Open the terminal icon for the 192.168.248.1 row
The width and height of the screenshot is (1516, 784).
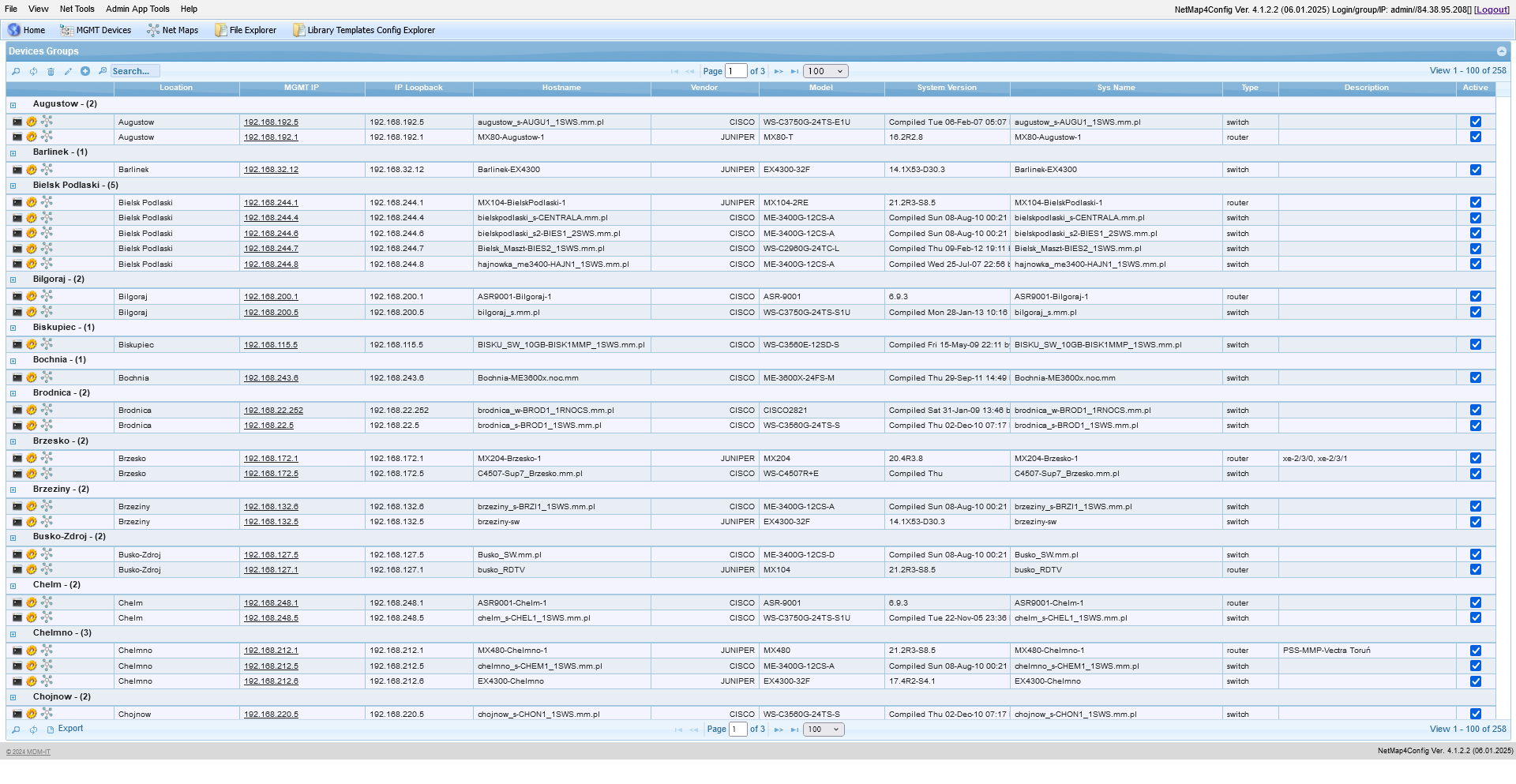[17, 602]
